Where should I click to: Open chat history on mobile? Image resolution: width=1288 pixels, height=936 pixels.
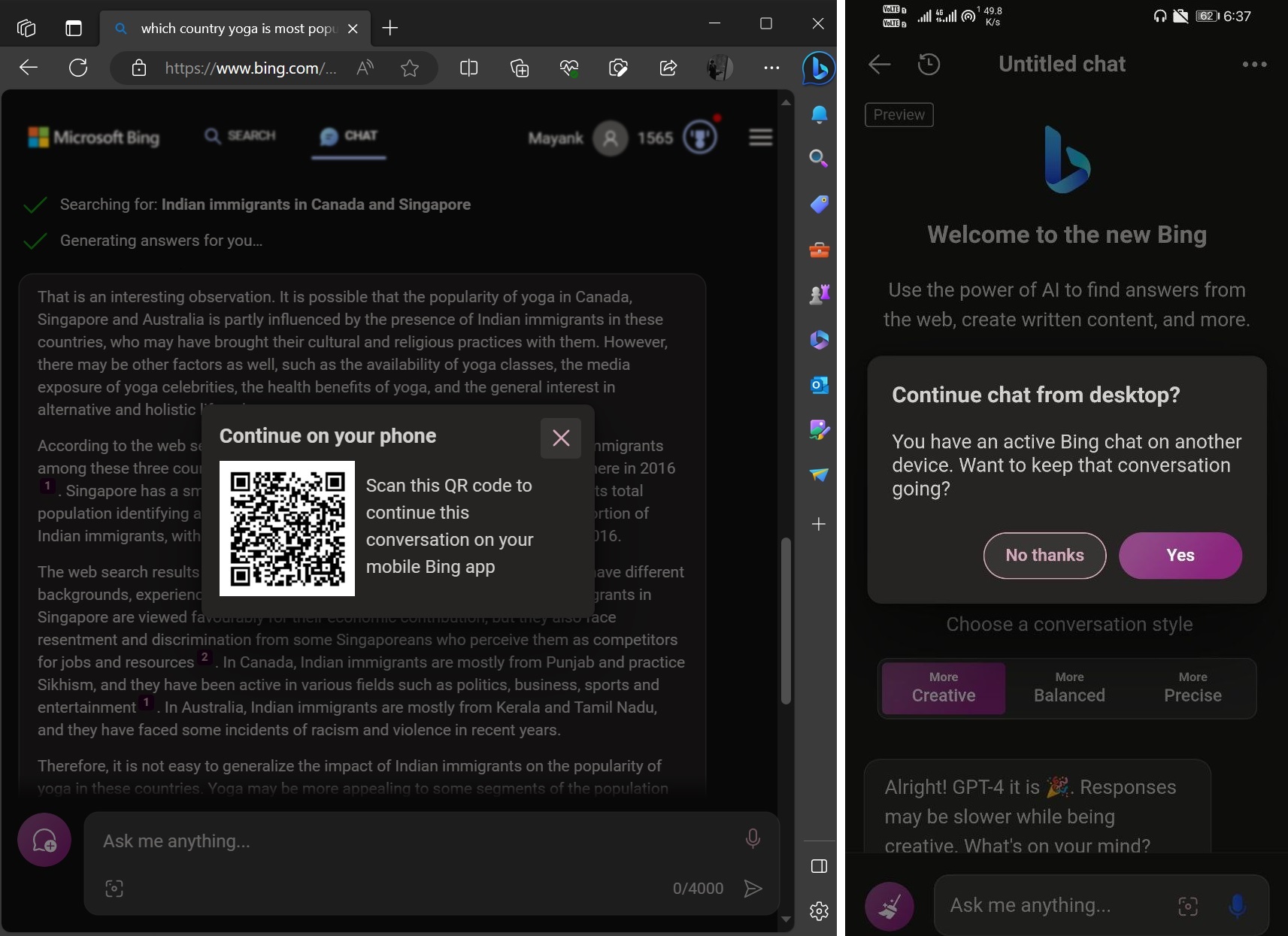[929, 64]
